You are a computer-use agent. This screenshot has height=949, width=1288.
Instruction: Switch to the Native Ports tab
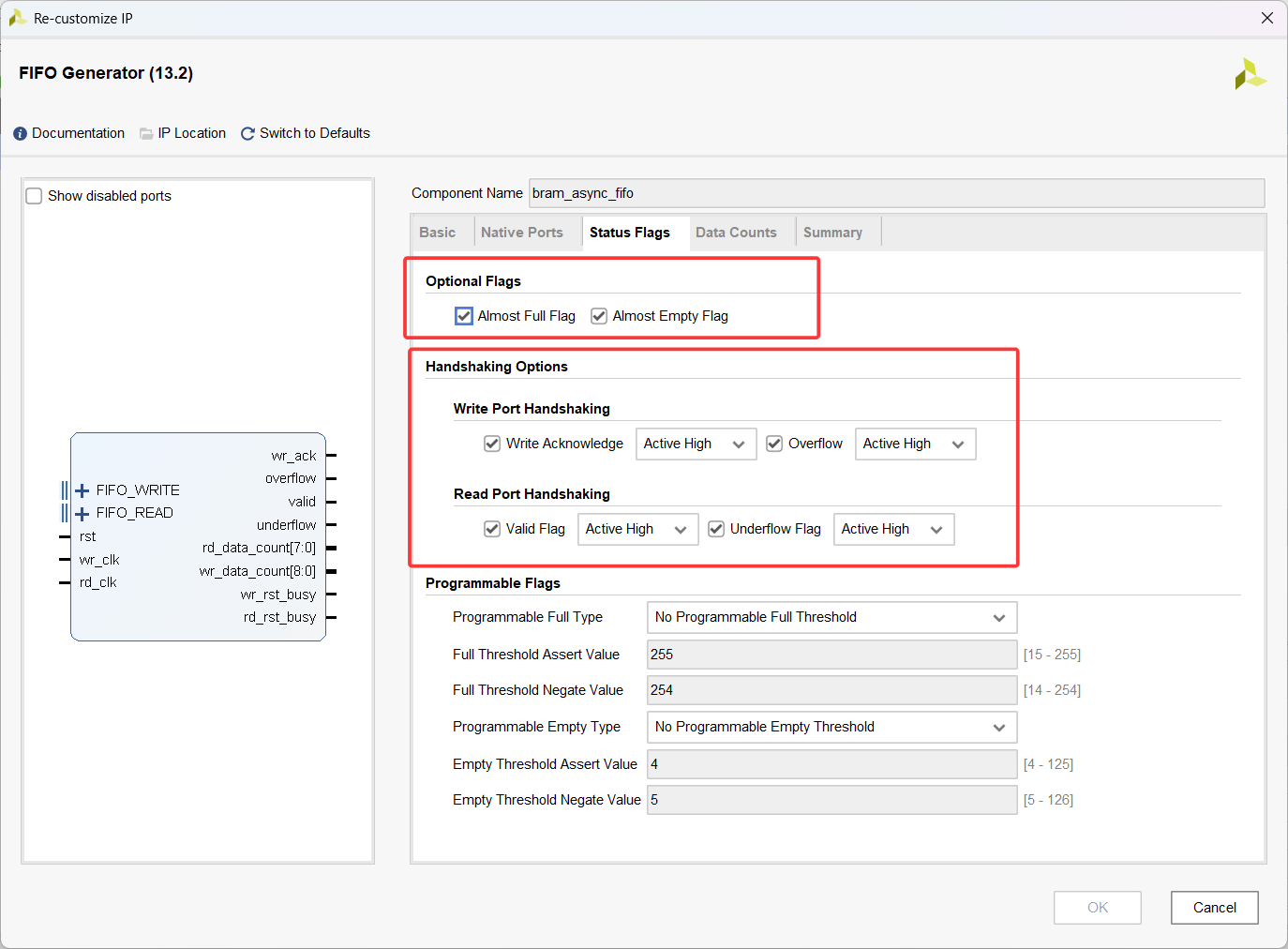[x=522, y=233]
